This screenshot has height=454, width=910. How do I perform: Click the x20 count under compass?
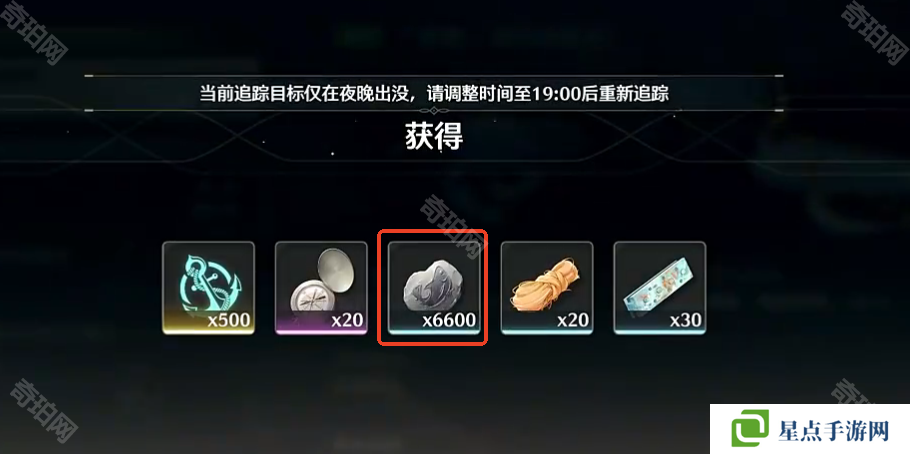347,320
